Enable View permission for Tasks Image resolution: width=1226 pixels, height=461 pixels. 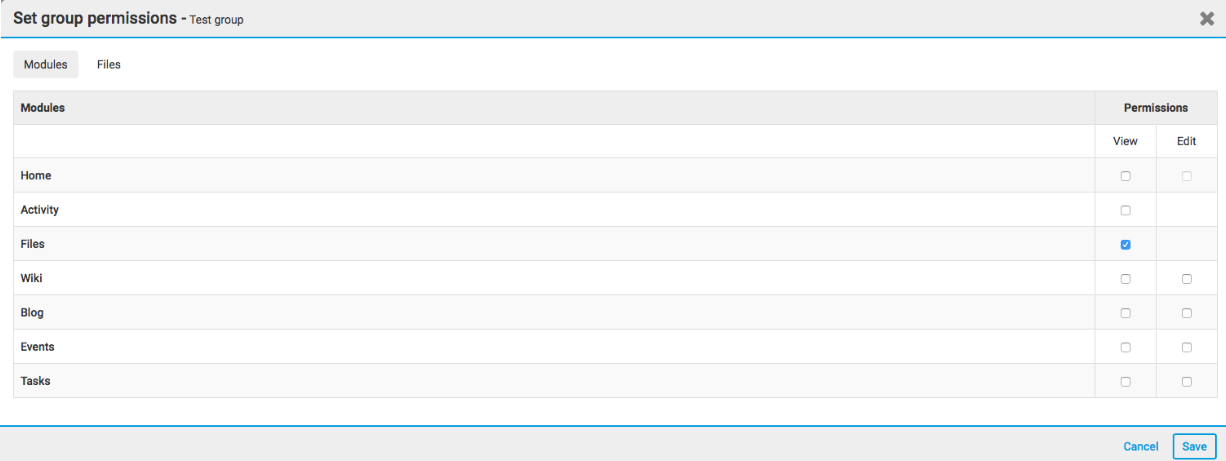coord(1126,382)
